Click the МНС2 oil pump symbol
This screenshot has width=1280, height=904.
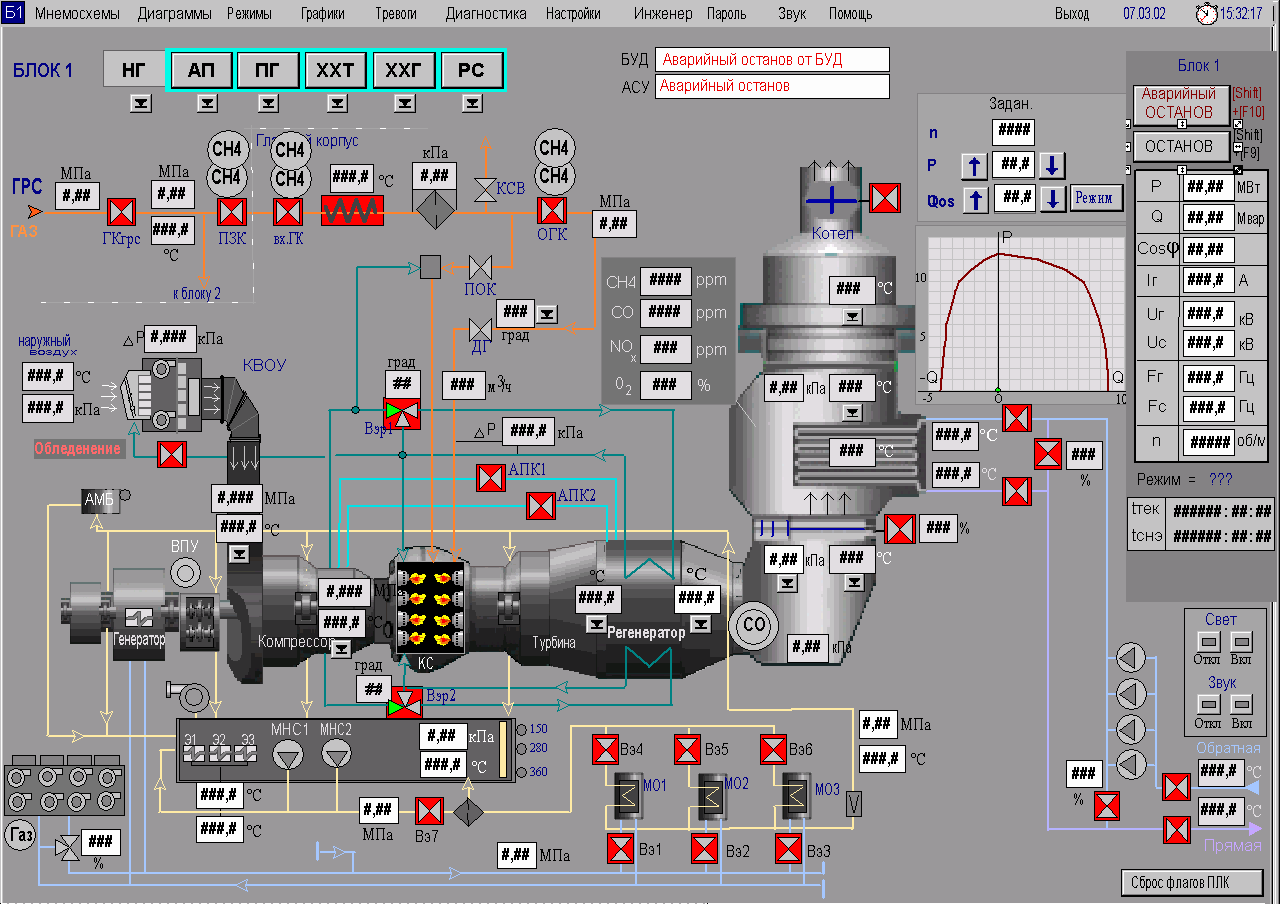click(x=337, y=757)
